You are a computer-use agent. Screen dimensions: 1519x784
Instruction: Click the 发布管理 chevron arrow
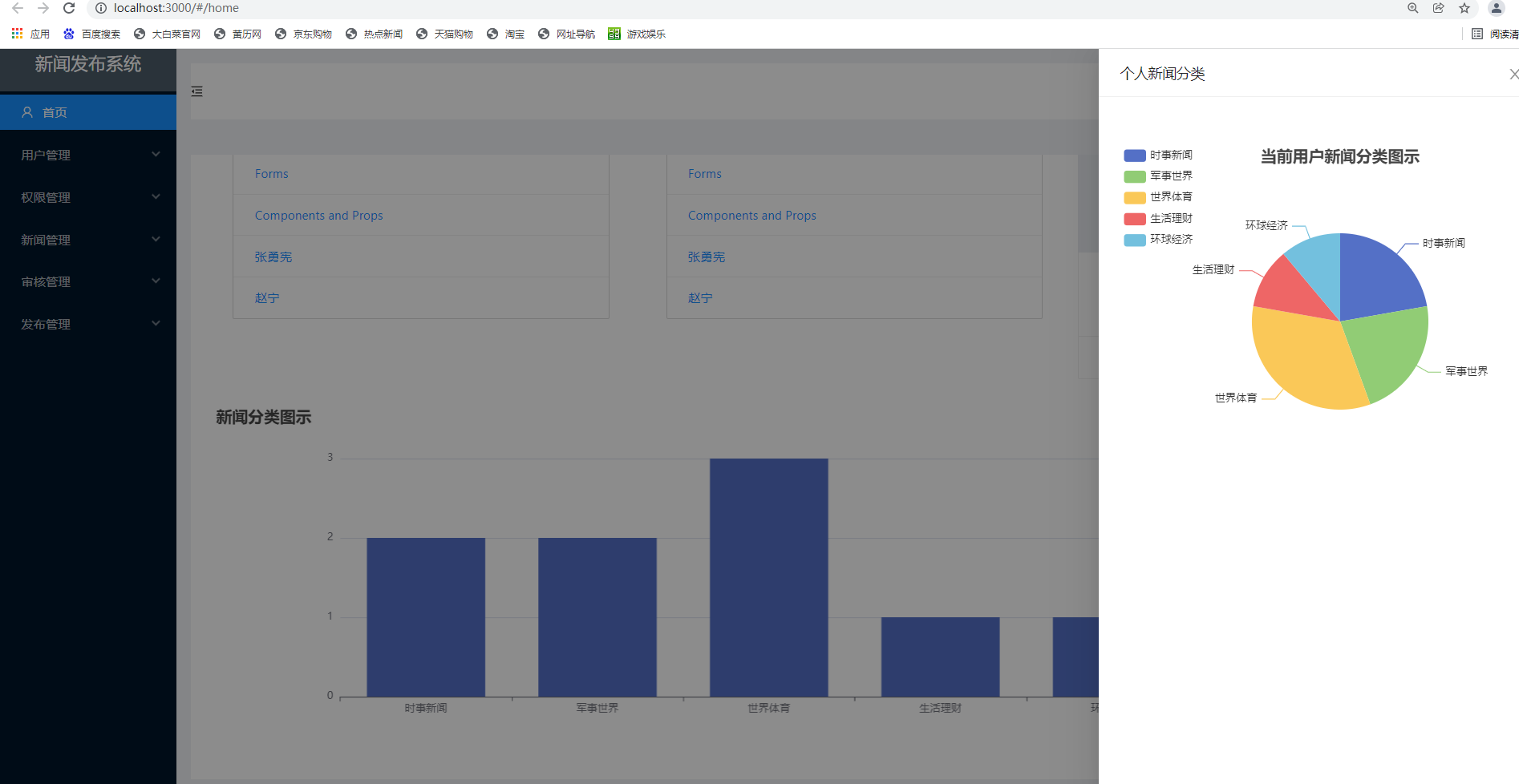pyautogui.click(x=156, y=323)
